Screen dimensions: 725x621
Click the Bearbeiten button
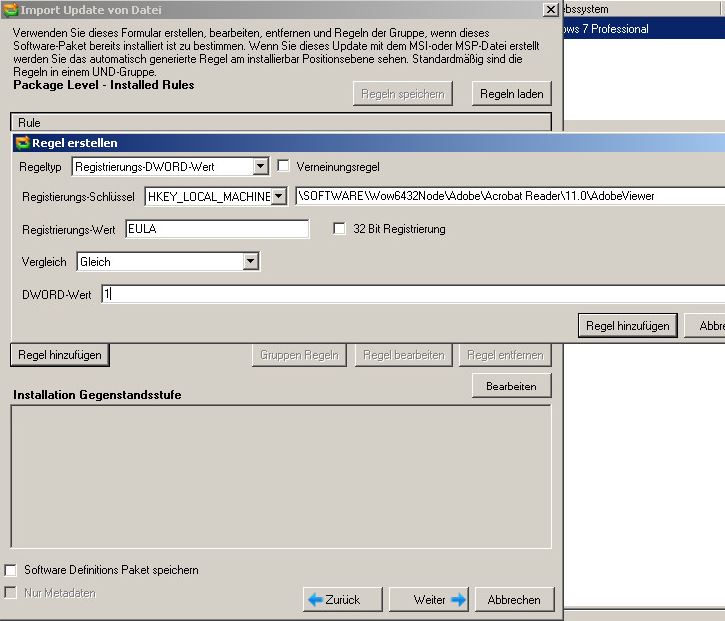coord(511,386)
